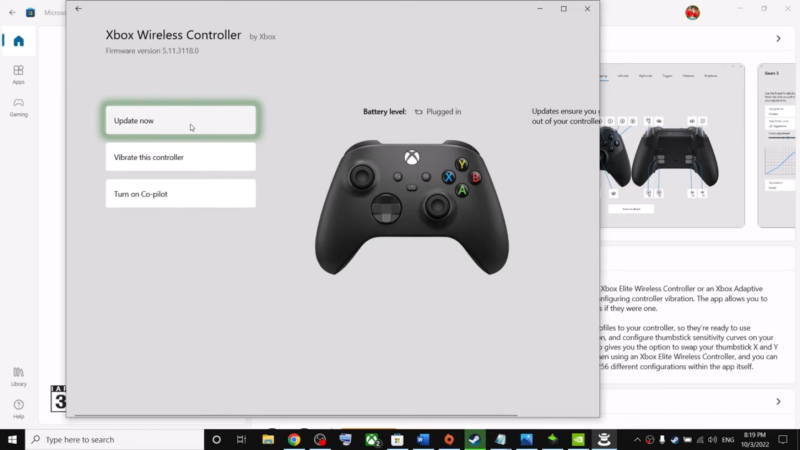Image resolution: width=800 pixels, height=450 pixels.
Task: Open Xbox app on taskbar
Action: (372, 439)
